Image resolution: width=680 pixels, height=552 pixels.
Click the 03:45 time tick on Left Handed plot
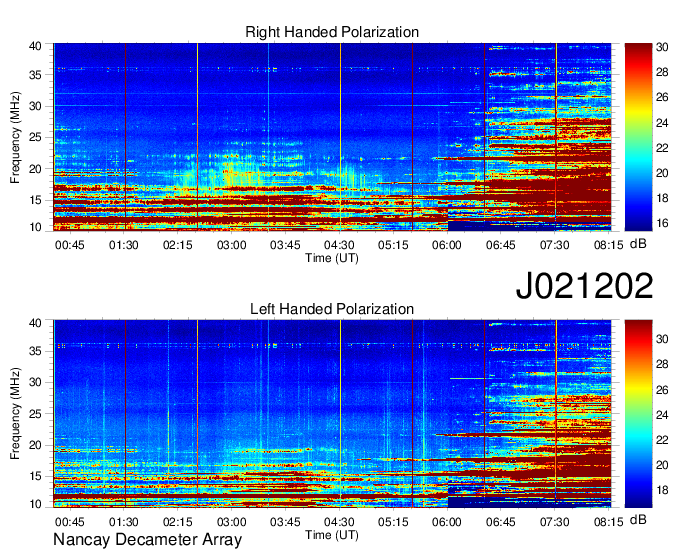tap(285, 522)
